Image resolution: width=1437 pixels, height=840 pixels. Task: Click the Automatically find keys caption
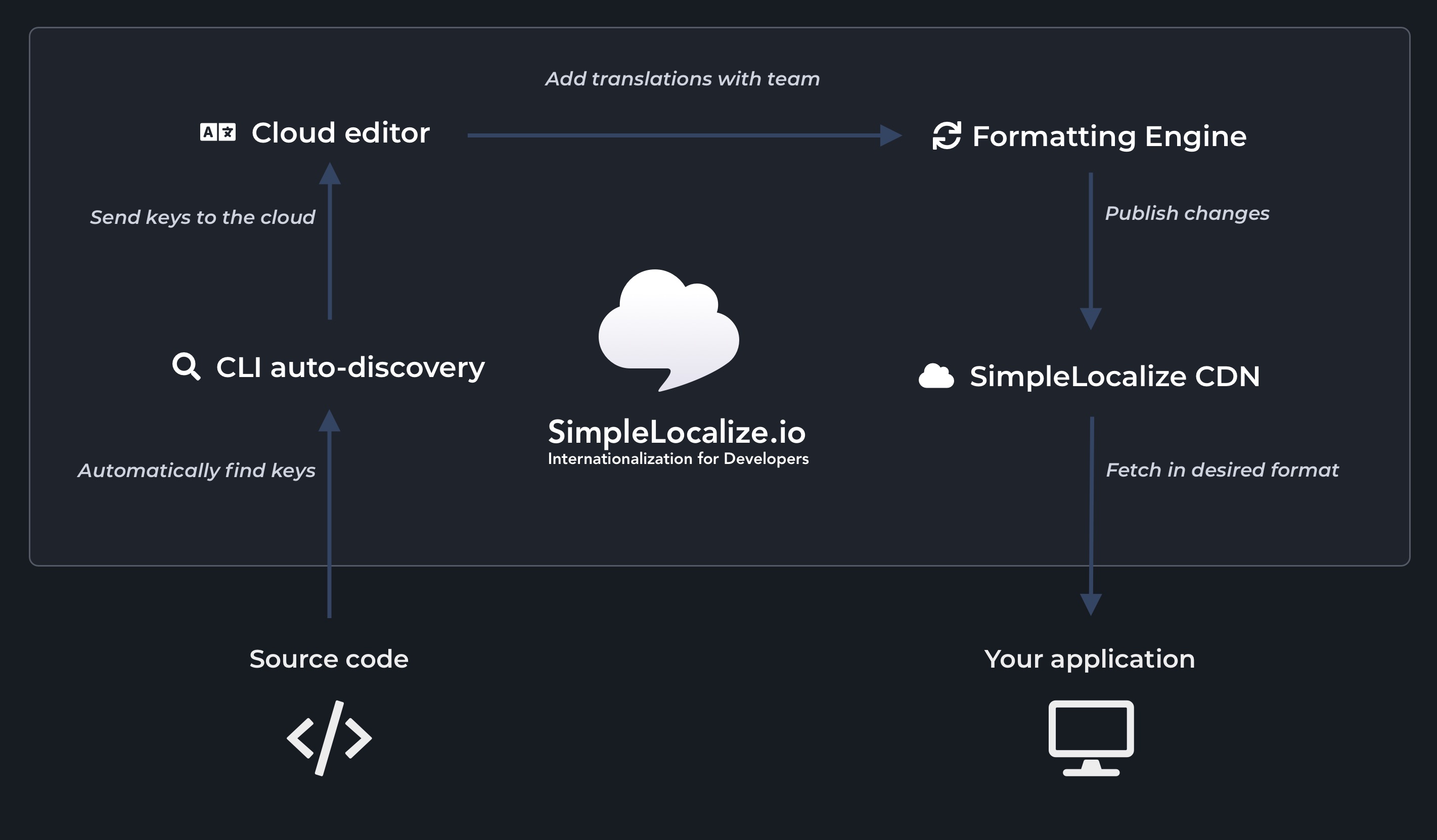point(196,470)
